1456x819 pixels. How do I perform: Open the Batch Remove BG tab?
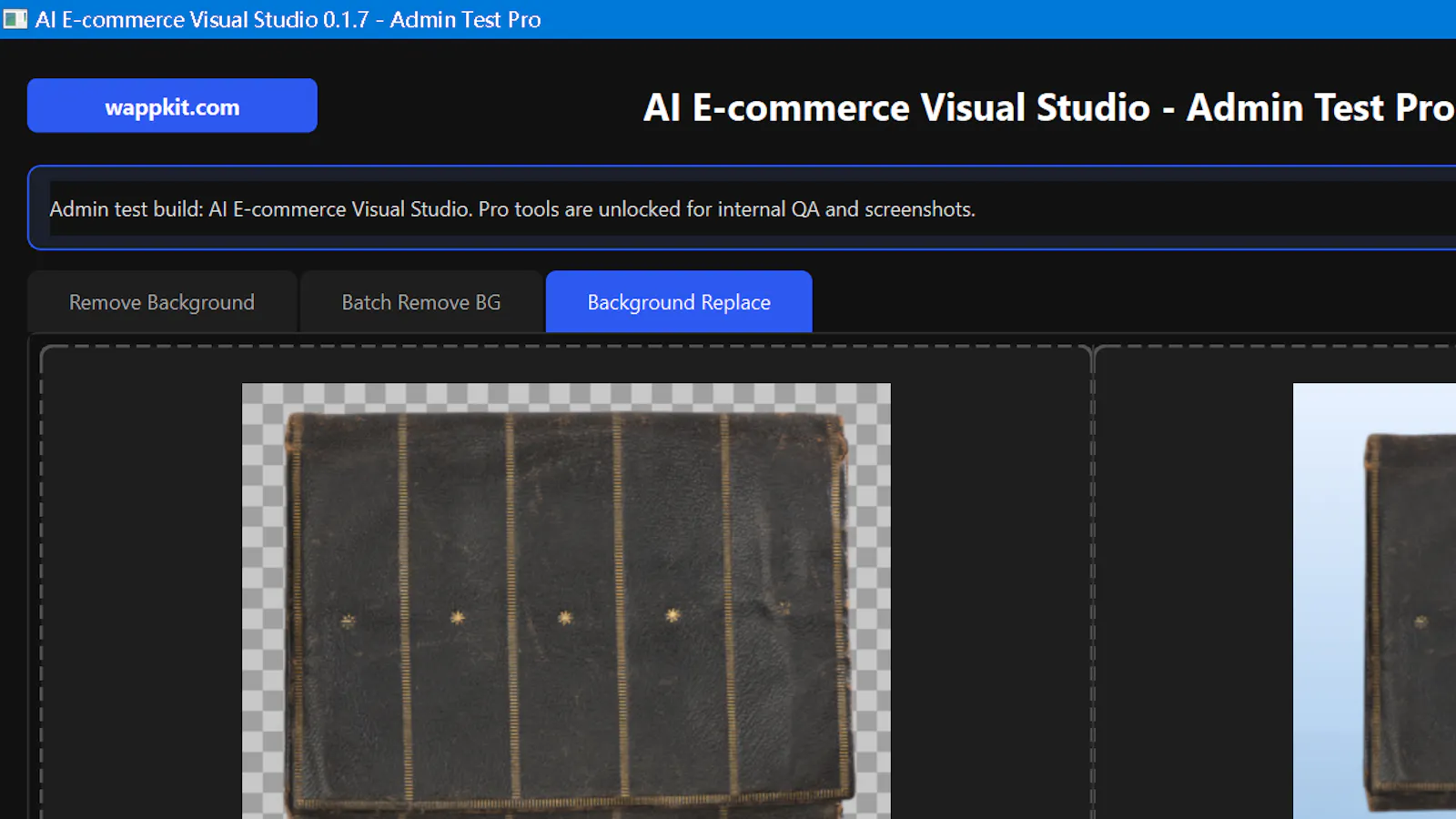tap(421, 302)
